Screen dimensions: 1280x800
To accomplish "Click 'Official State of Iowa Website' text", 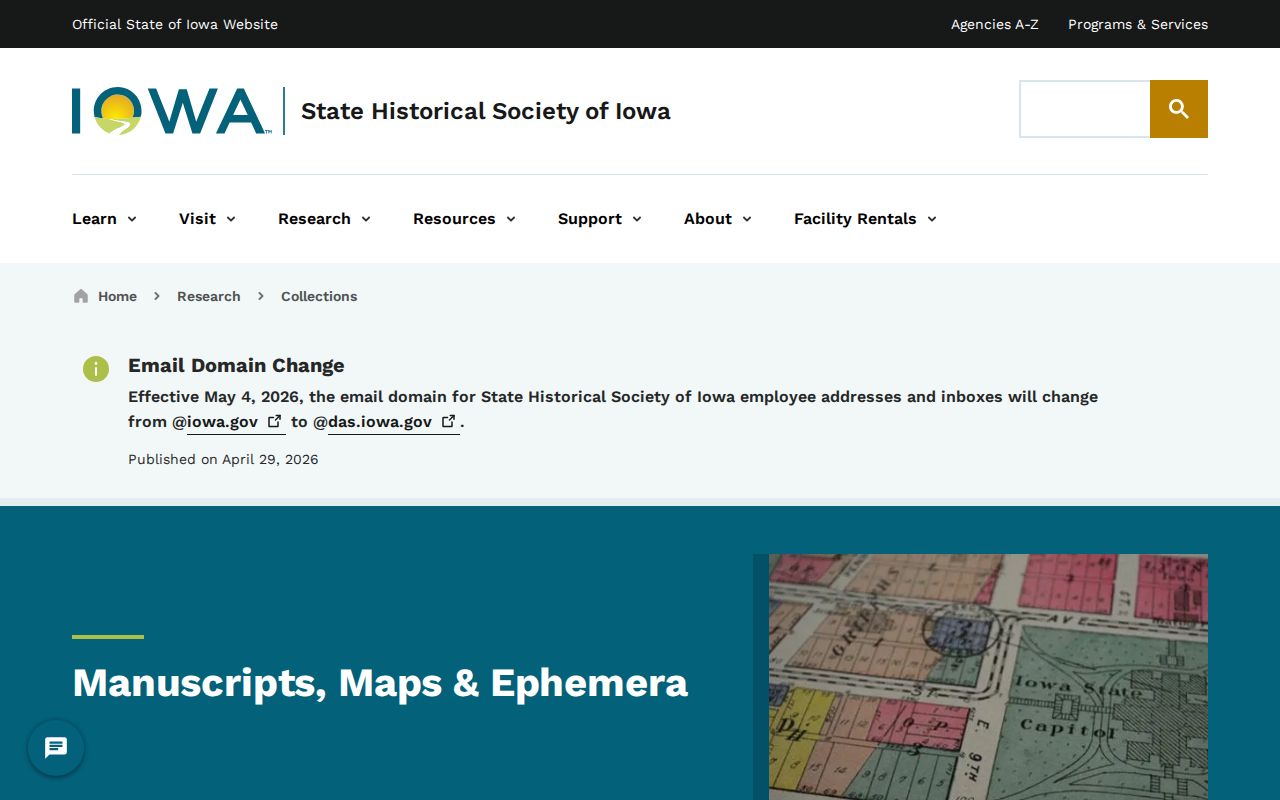I will pos(175,24).
